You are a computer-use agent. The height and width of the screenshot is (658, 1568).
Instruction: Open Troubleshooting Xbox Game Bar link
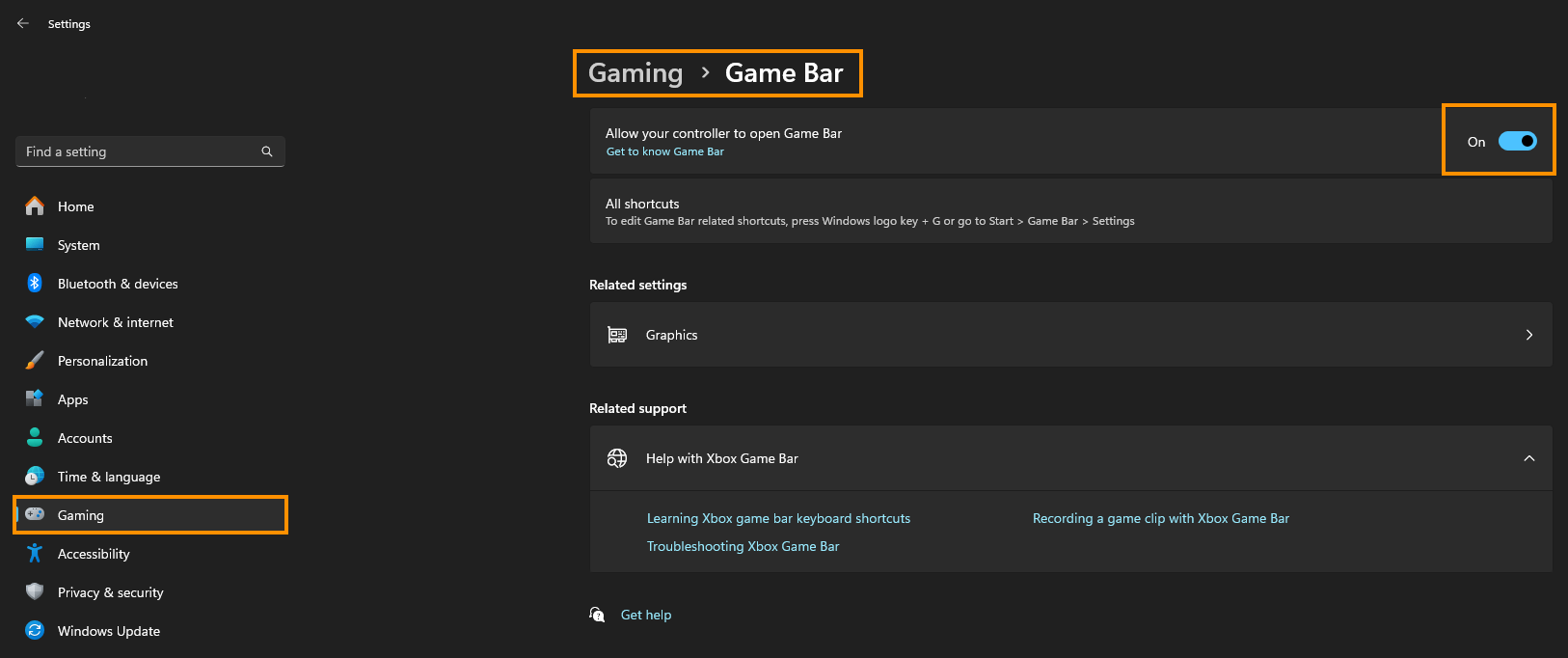[743, 546]
